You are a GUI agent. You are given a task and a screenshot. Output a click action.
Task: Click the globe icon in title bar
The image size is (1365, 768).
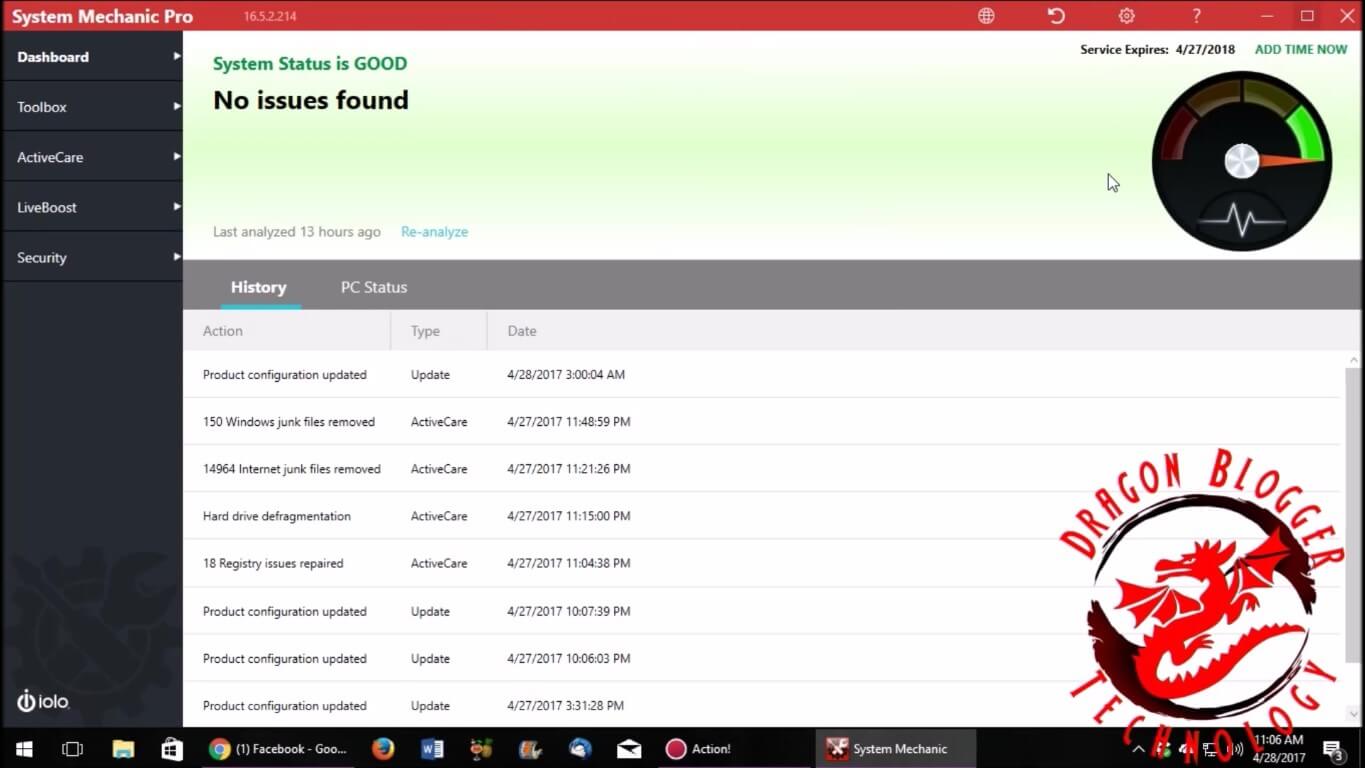pos(986,16)
